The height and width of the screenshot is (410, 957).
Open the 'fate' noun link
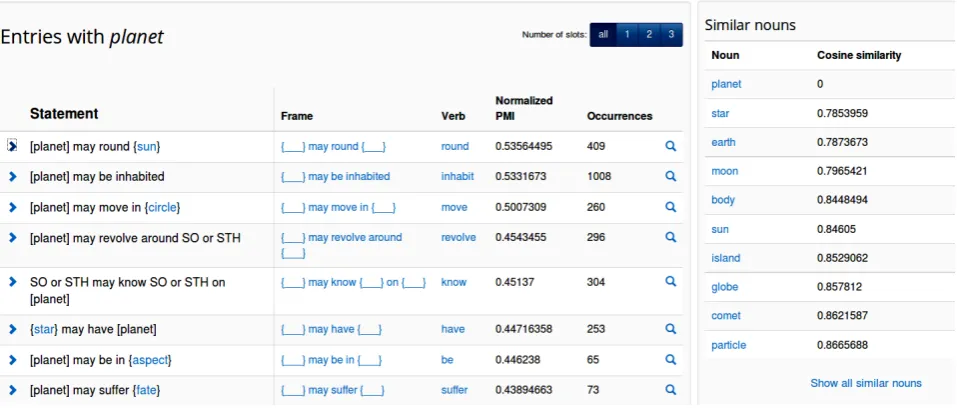(146, 390)
